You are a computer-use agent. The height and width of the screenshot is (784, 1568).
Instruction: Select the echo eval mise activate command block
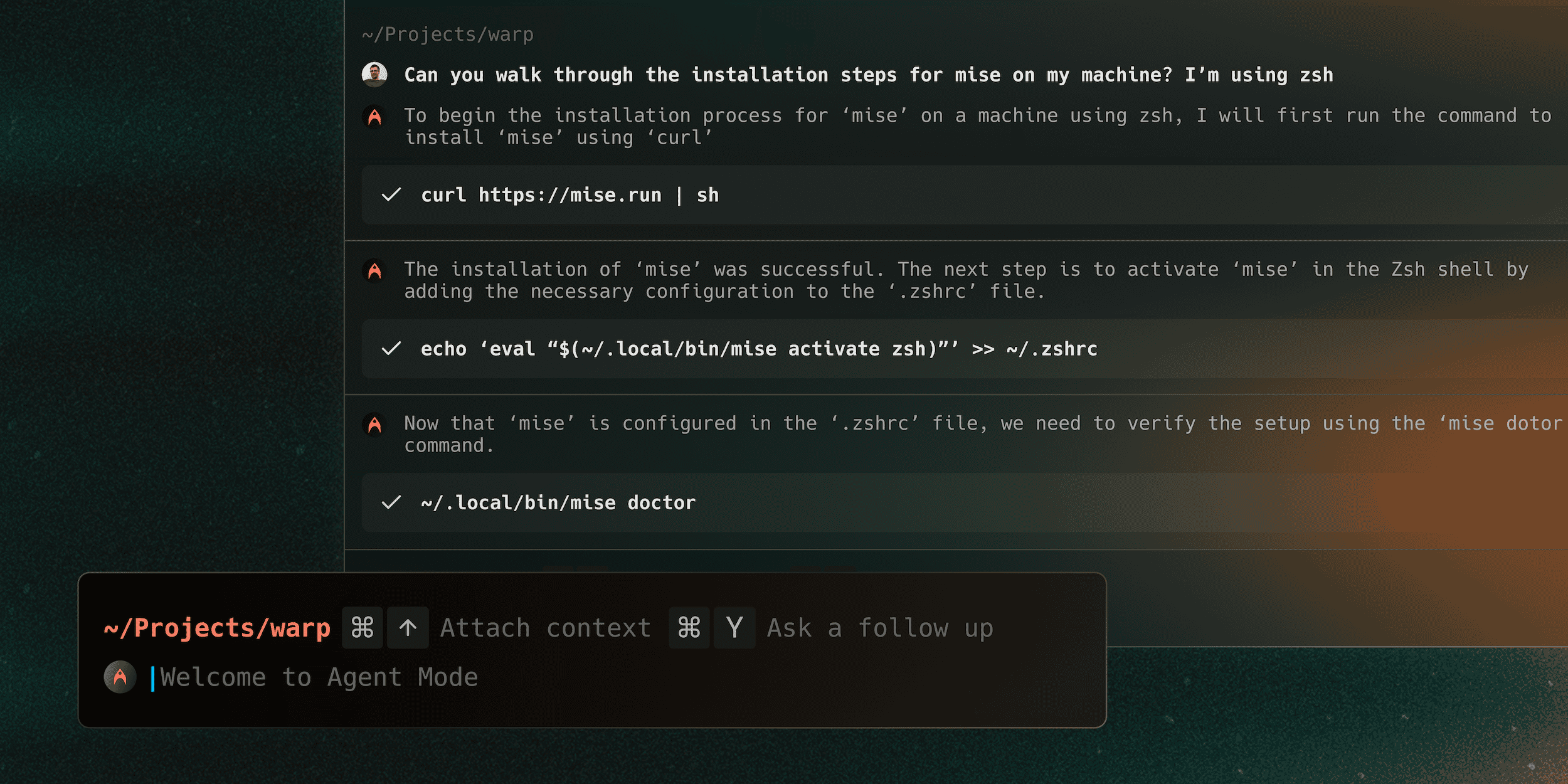point(759,349)
